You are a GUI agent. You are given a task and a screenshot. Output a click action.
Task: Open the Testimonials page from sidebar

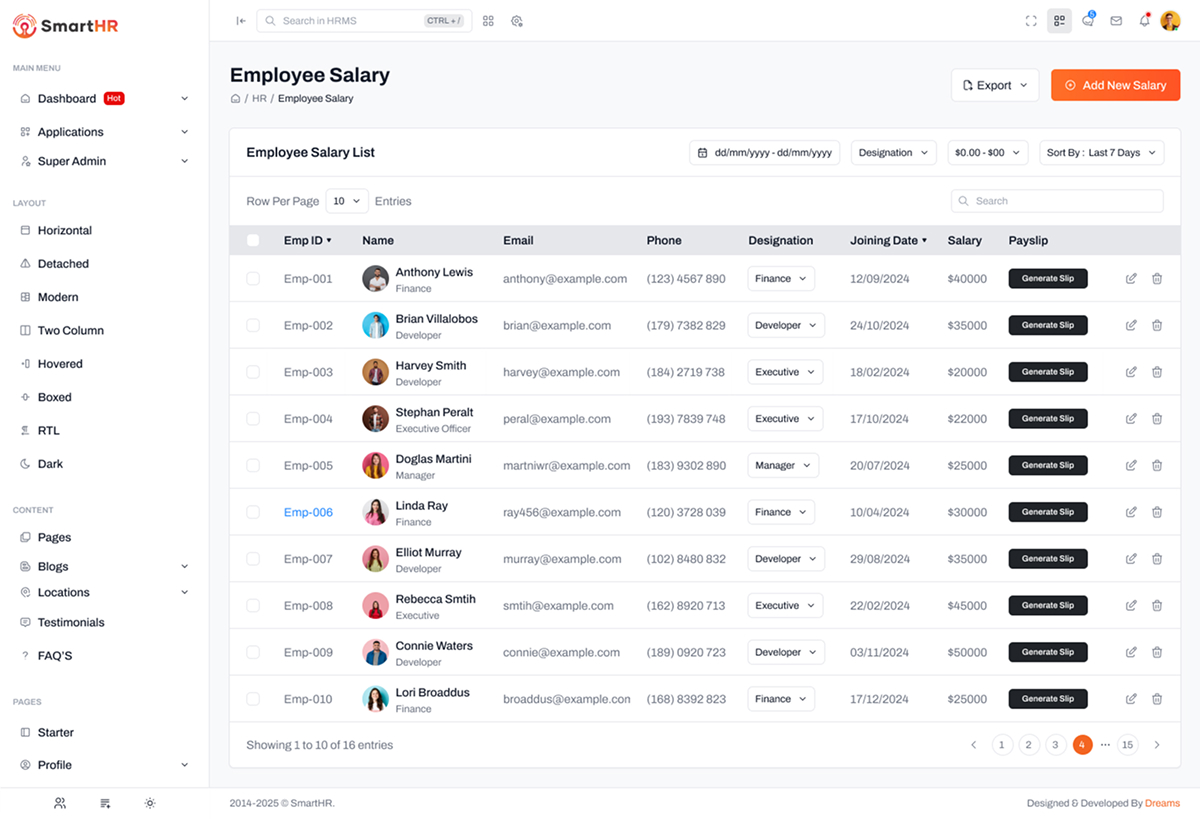click(70, 622)
